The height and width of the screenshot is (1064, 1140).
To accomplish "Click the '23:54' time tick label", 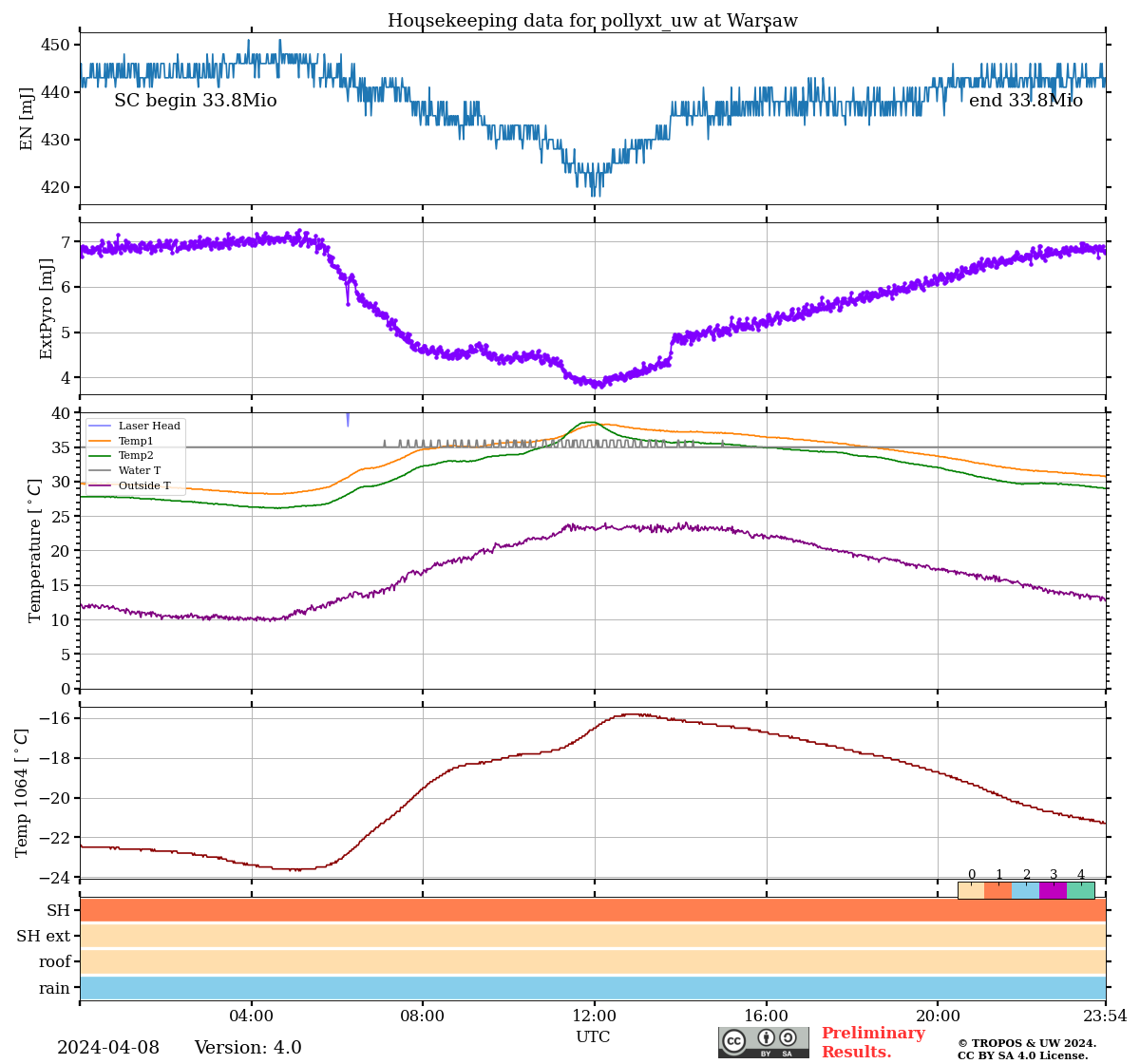I will [x=1106, y=1016].
